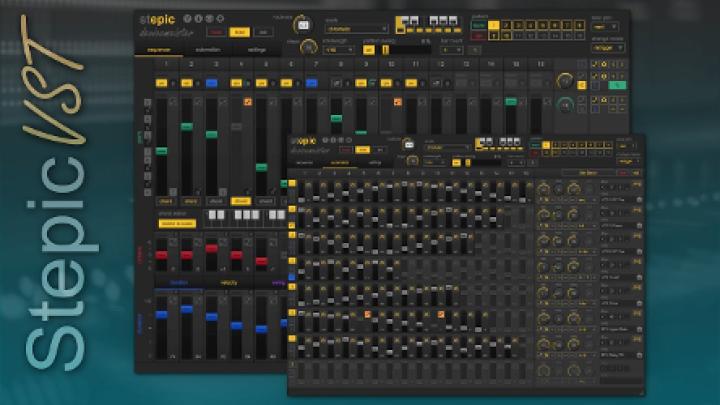Open settings tab in back window
Image resolution: width=720 pixels, height=405 pixels.
(257, 50)
